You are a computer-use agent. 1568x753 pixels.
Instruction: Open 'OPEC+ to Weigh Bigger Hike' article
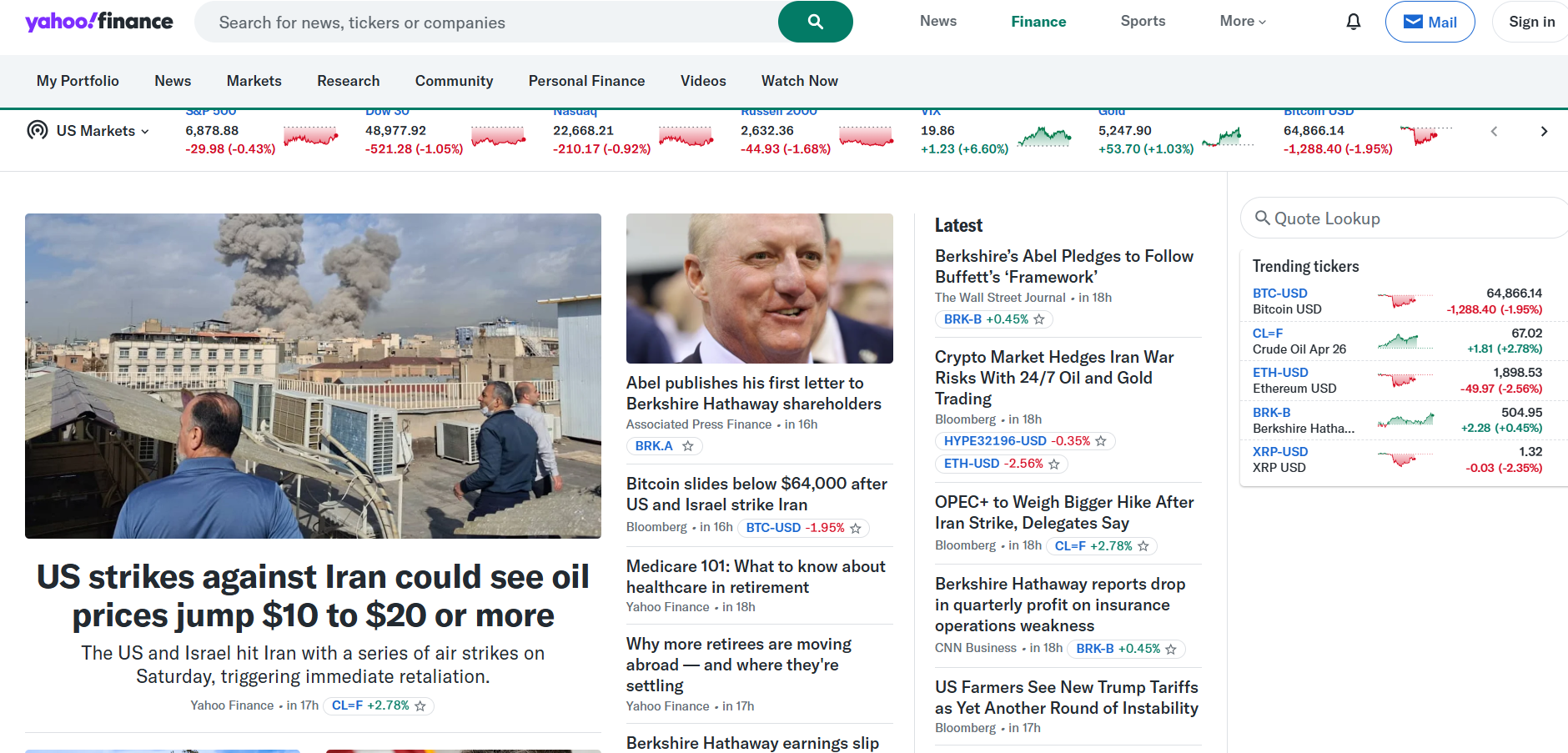1063,512
